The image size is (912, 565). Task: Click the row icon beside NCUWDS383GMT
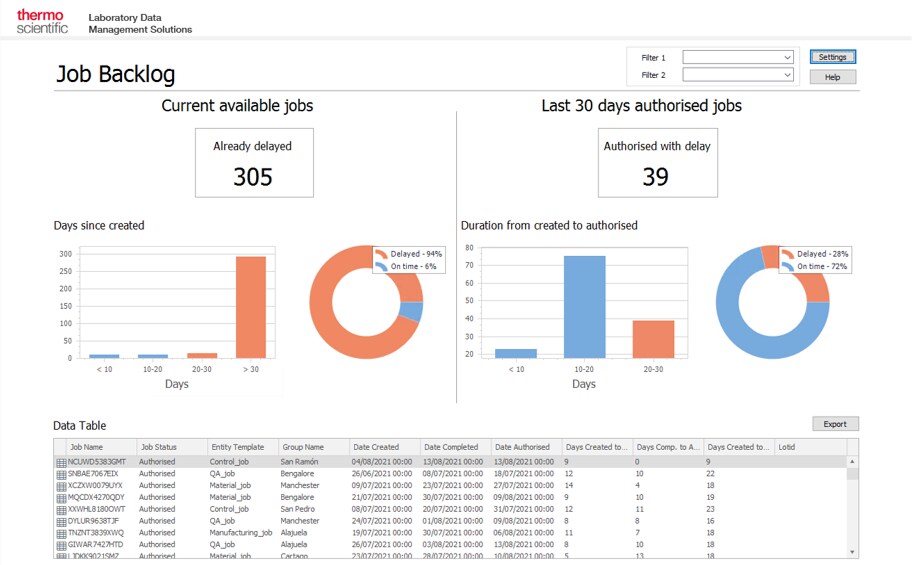61,462
